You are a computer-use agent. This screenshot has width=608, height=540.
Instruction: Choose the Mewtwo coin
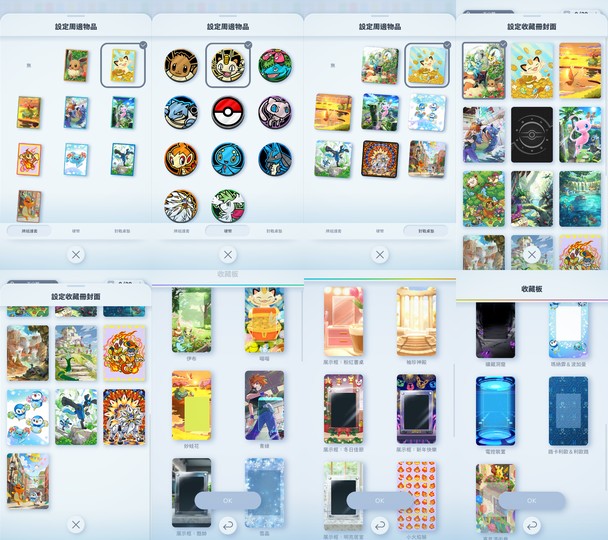pos(275,112)
